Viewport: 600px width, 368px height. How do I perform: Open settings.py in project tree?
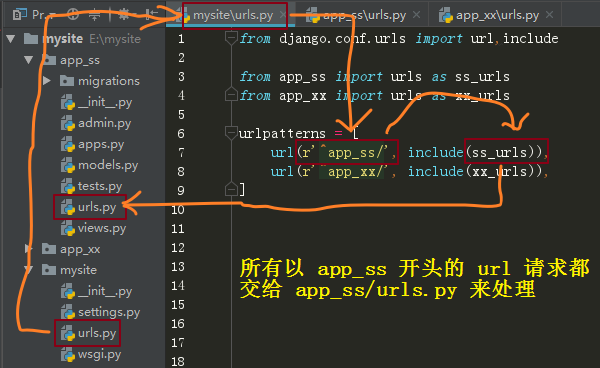coord(109,312)
